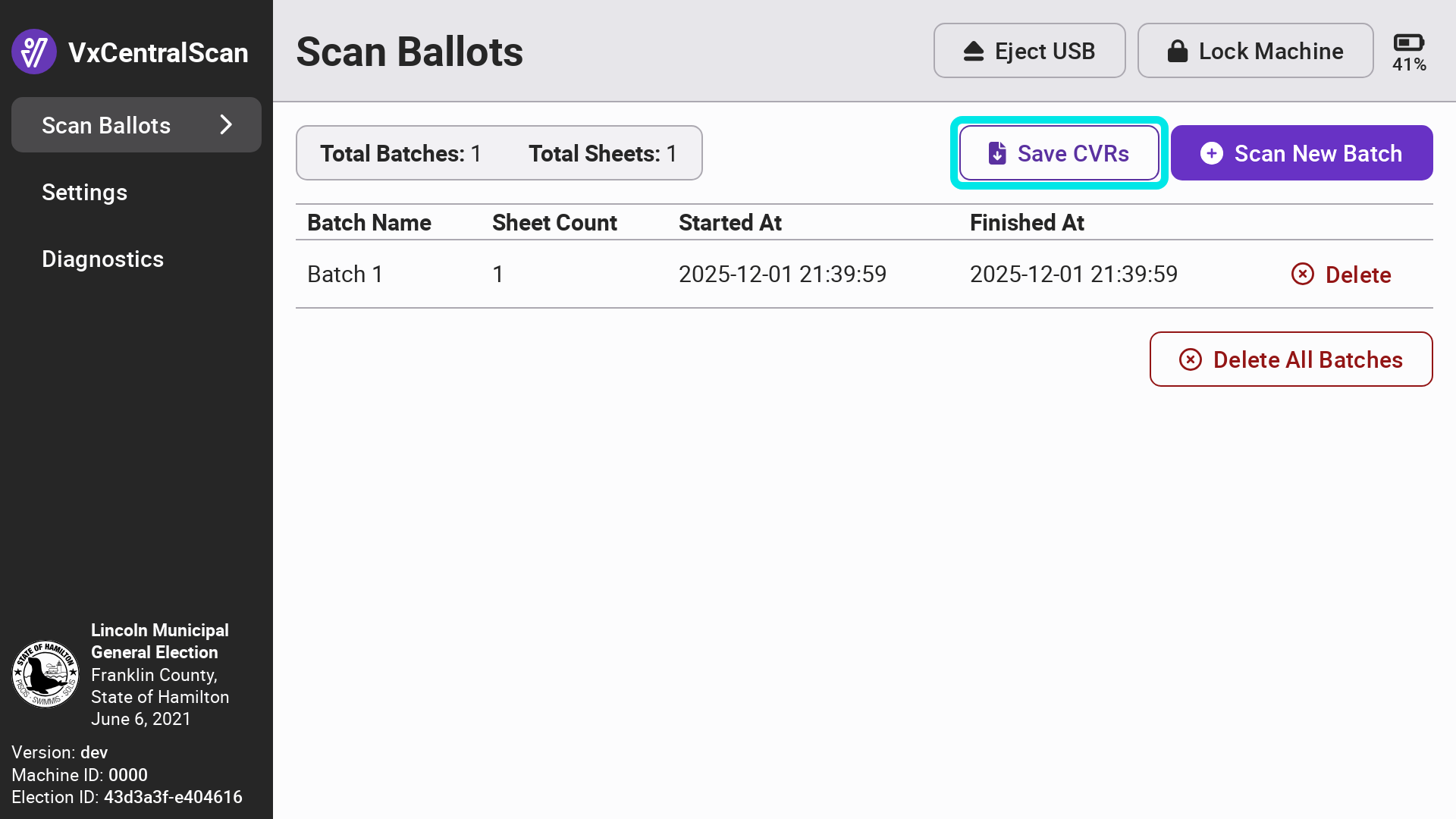Expand the Scan Ballots chevron arrow
The width and height of the screenshot is (1456, 819).
pyautogui.click(x=226, y=125)
